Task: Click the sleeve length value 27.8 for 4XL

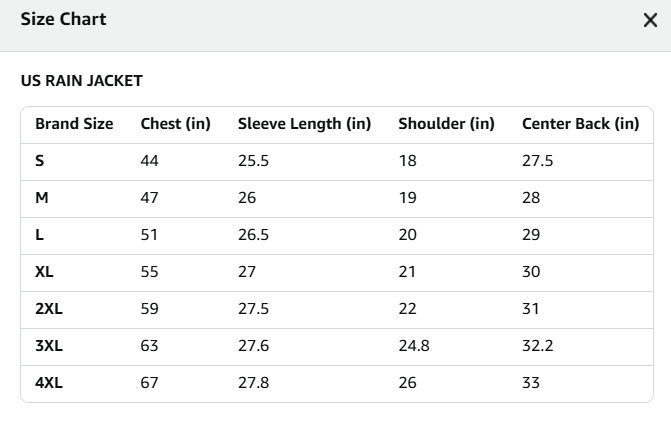Action: pyautogui.click(x=253, y=383)
